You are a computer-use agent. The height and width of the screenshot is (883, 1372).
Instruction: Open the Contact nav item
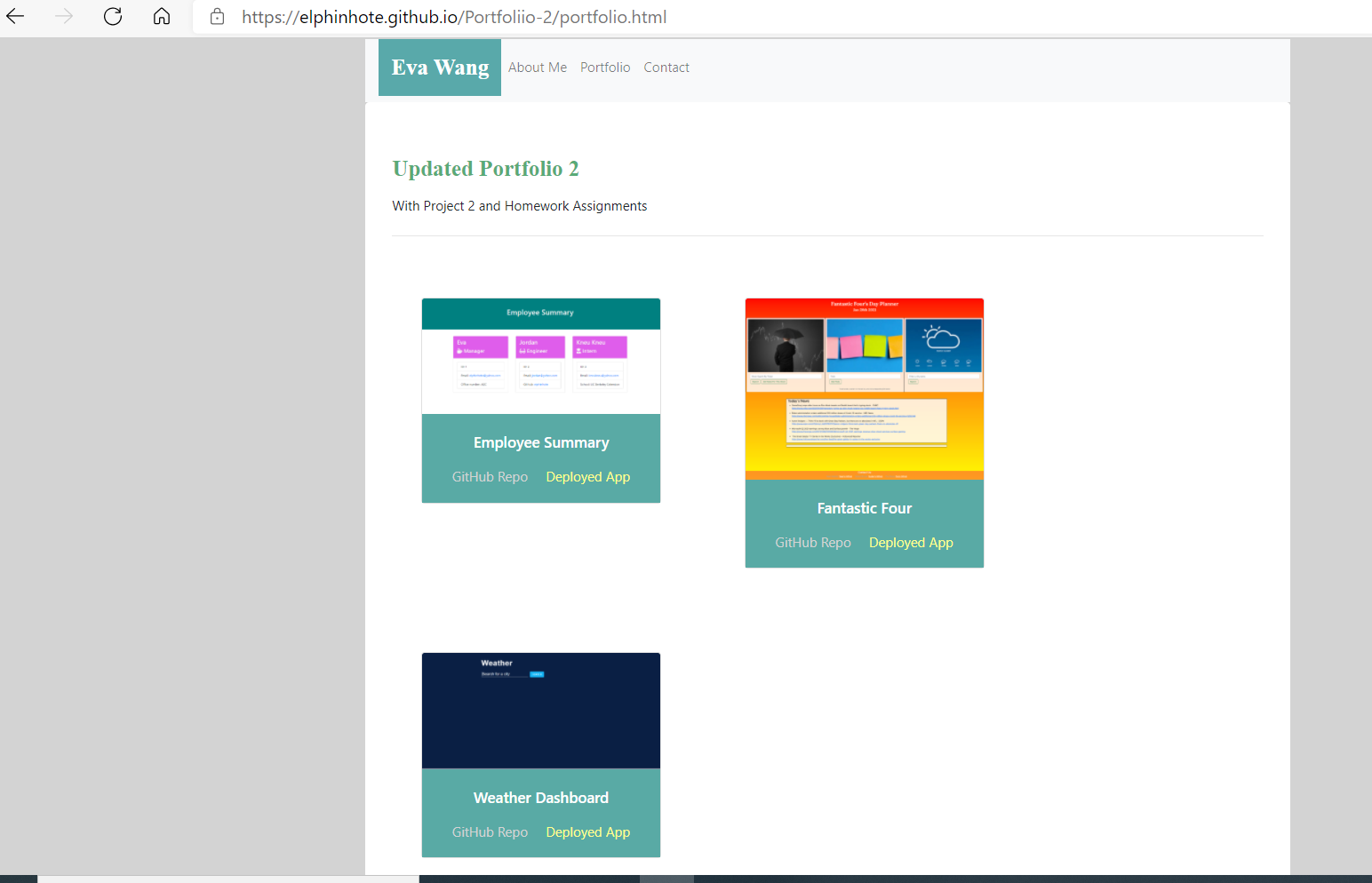(x=666, y=68)
